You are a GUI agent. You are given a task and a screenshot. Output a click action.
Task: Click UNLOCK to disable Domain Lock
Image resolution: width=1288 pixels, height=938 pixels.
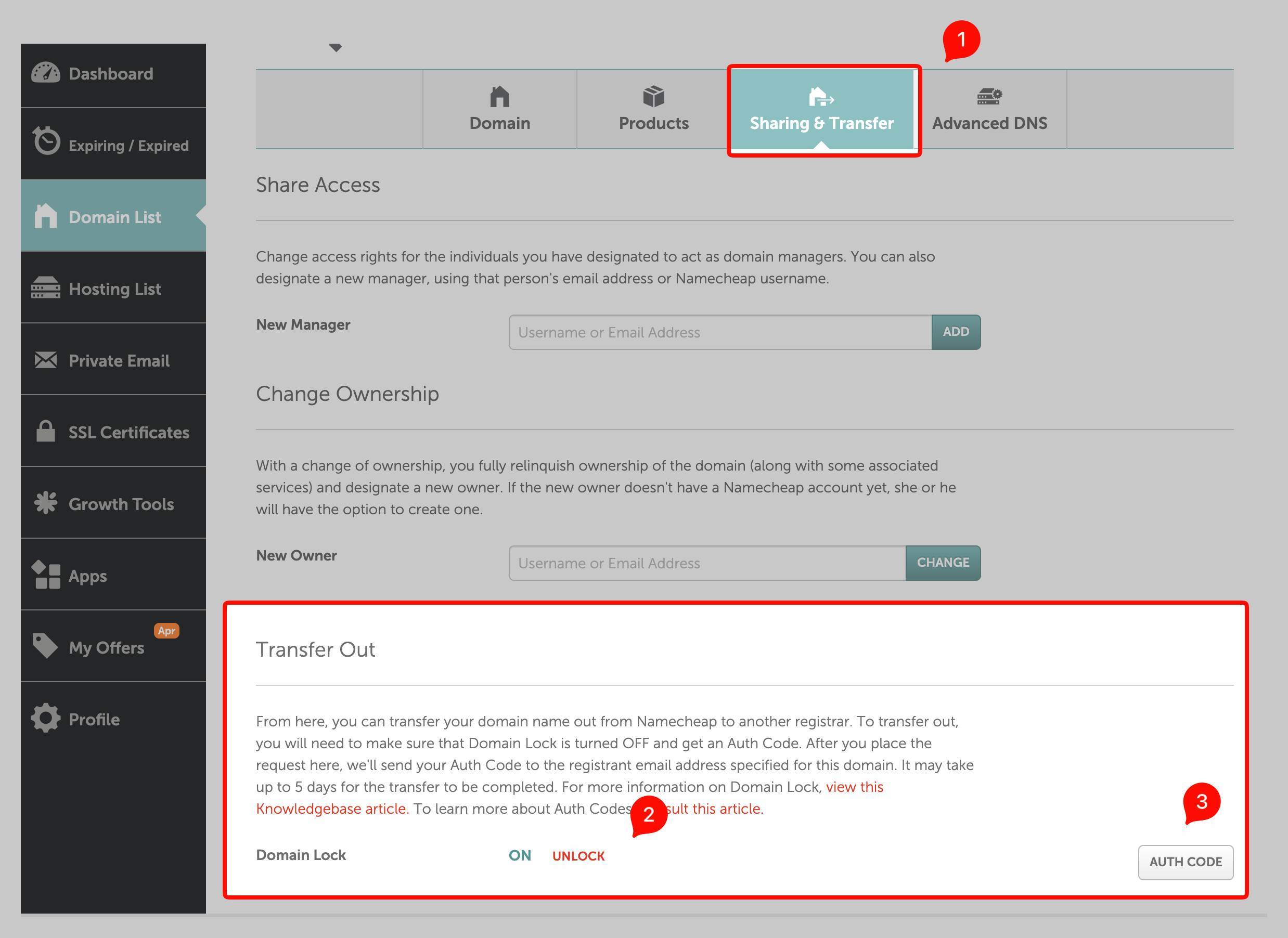[578, 856]
